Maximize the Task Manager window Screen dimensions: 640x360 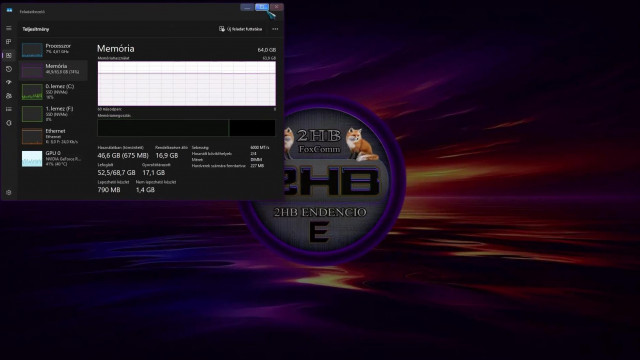(x=262, y=7)
